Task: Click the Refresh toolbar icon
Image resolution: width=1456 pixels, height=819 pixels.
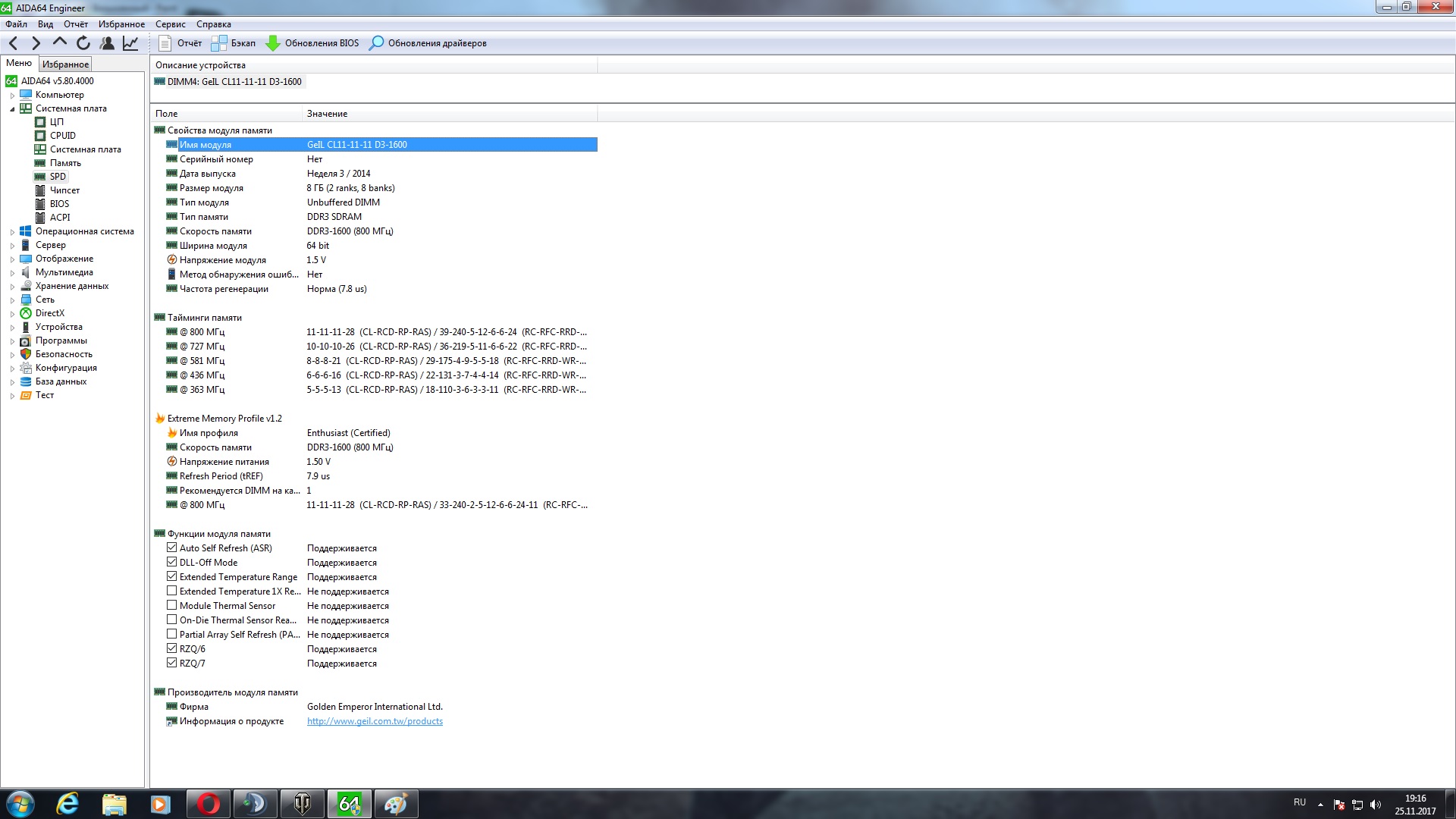Action: coord(83,43)
